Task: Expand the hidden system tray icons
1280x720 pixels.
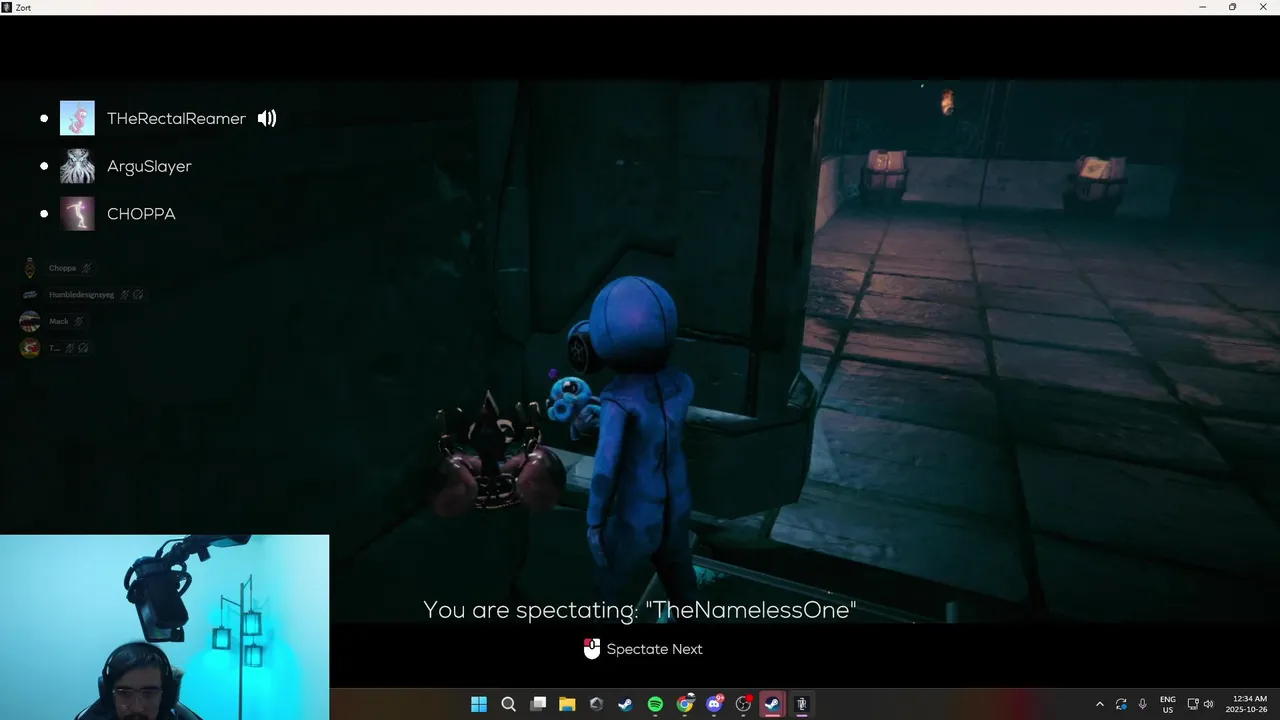Action: 1100,704
